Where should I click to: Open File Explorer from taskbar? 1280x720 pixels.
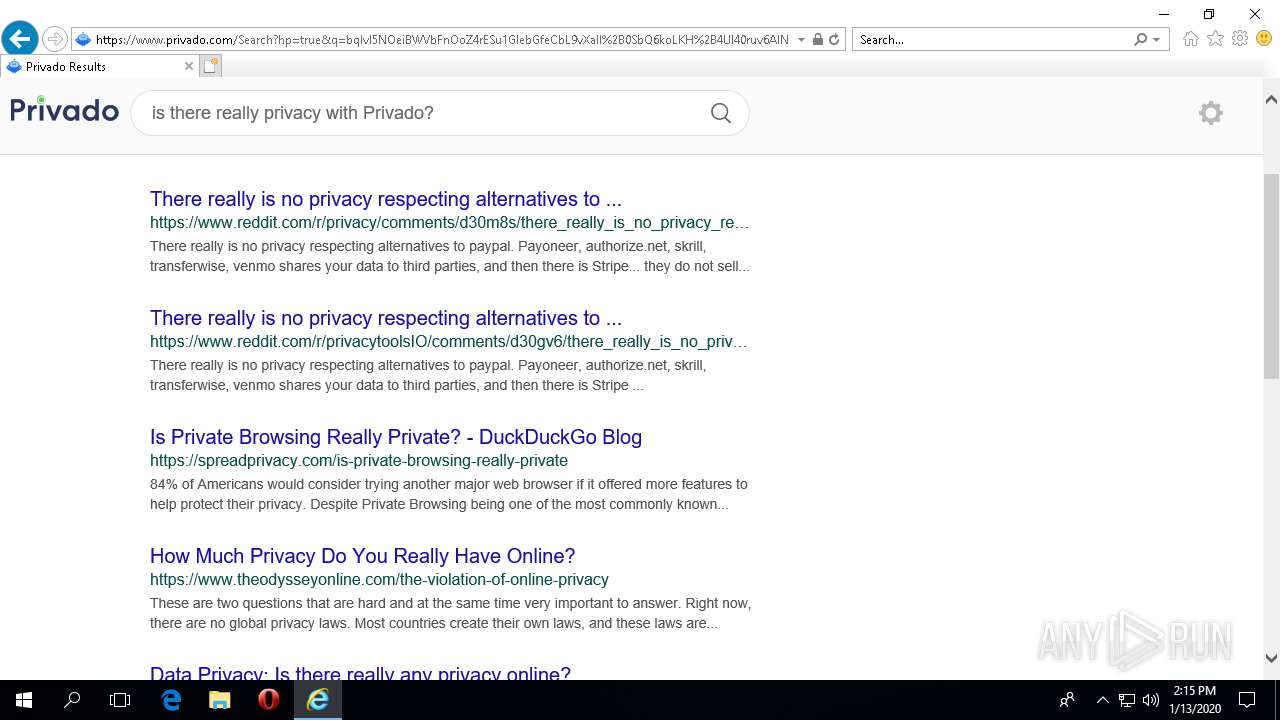pyautogui.click(x=220, y=700)
